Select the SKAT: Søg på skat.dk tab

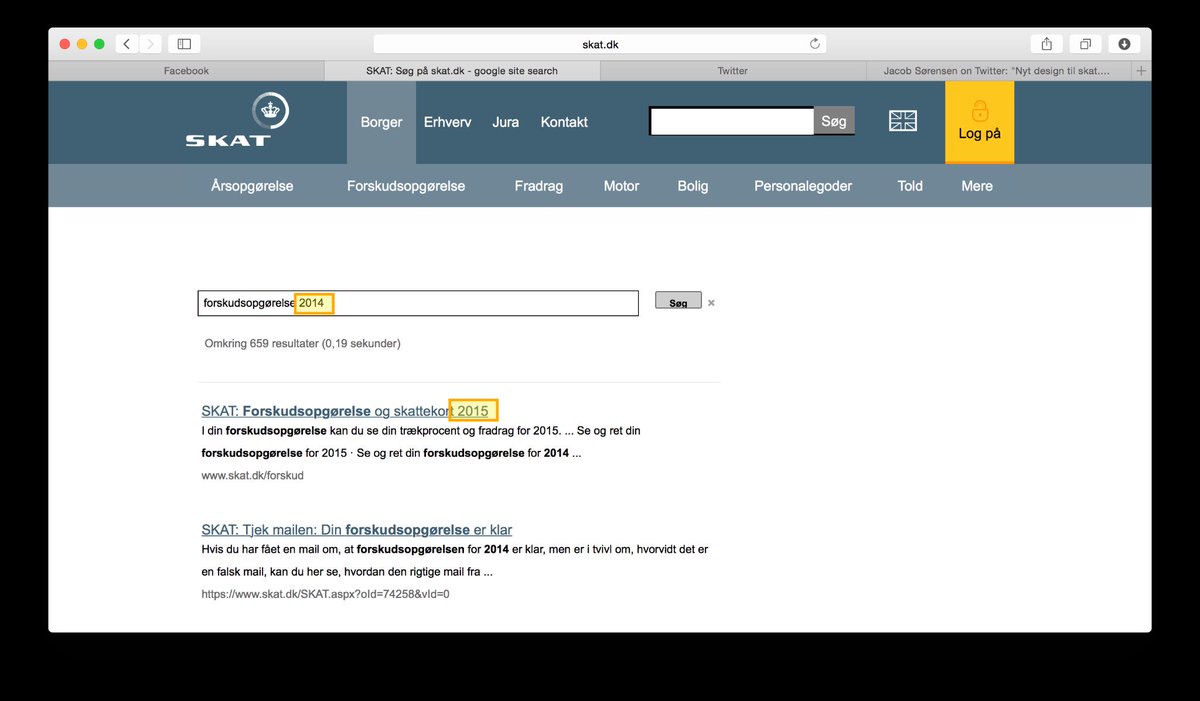point(462,71)
